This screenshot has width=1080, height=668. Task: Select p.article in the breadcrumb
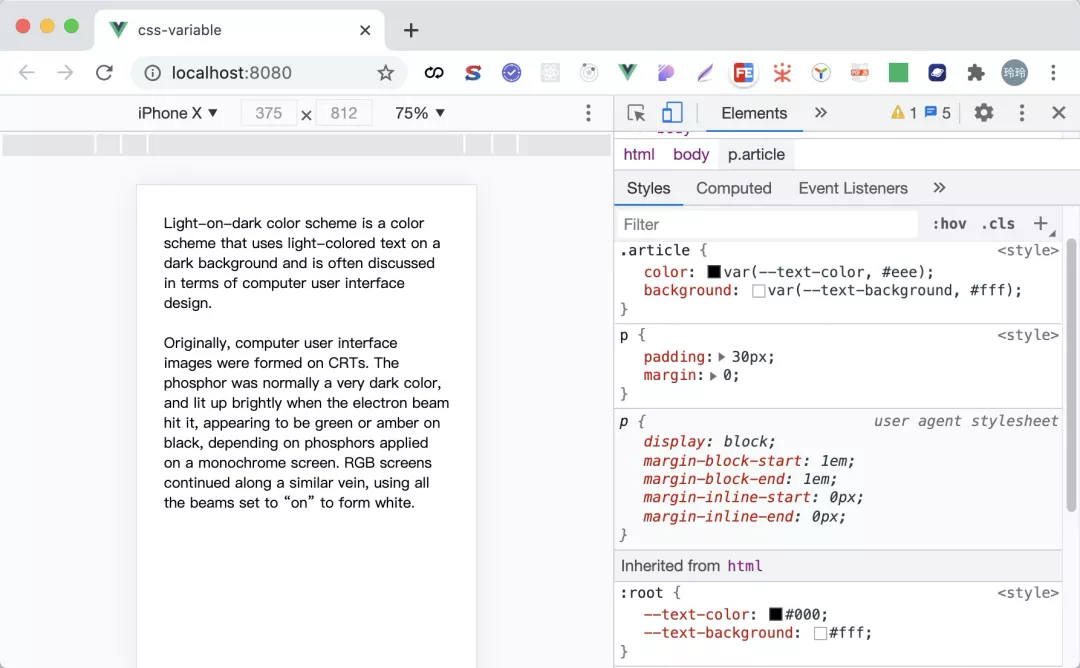[756, 154]
